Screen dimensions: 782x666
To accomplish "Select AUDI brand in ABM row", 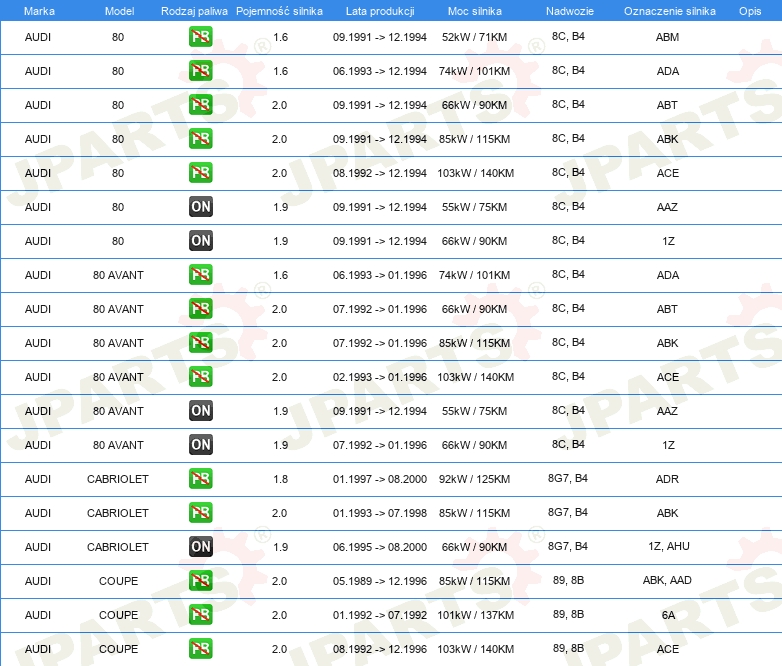I will (x=38, y=37).
